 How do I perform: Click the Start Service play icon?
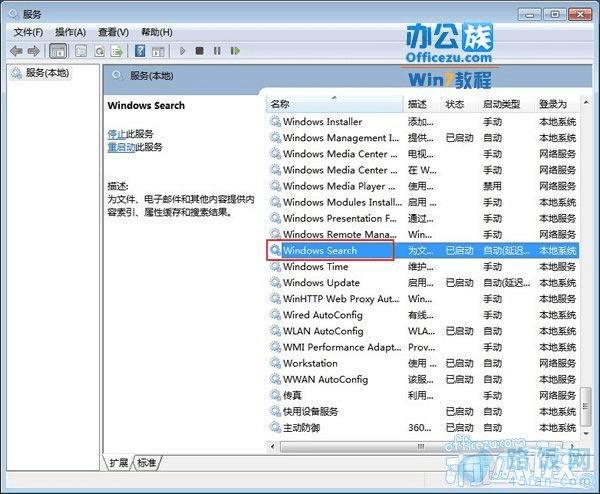coord(182,51)
